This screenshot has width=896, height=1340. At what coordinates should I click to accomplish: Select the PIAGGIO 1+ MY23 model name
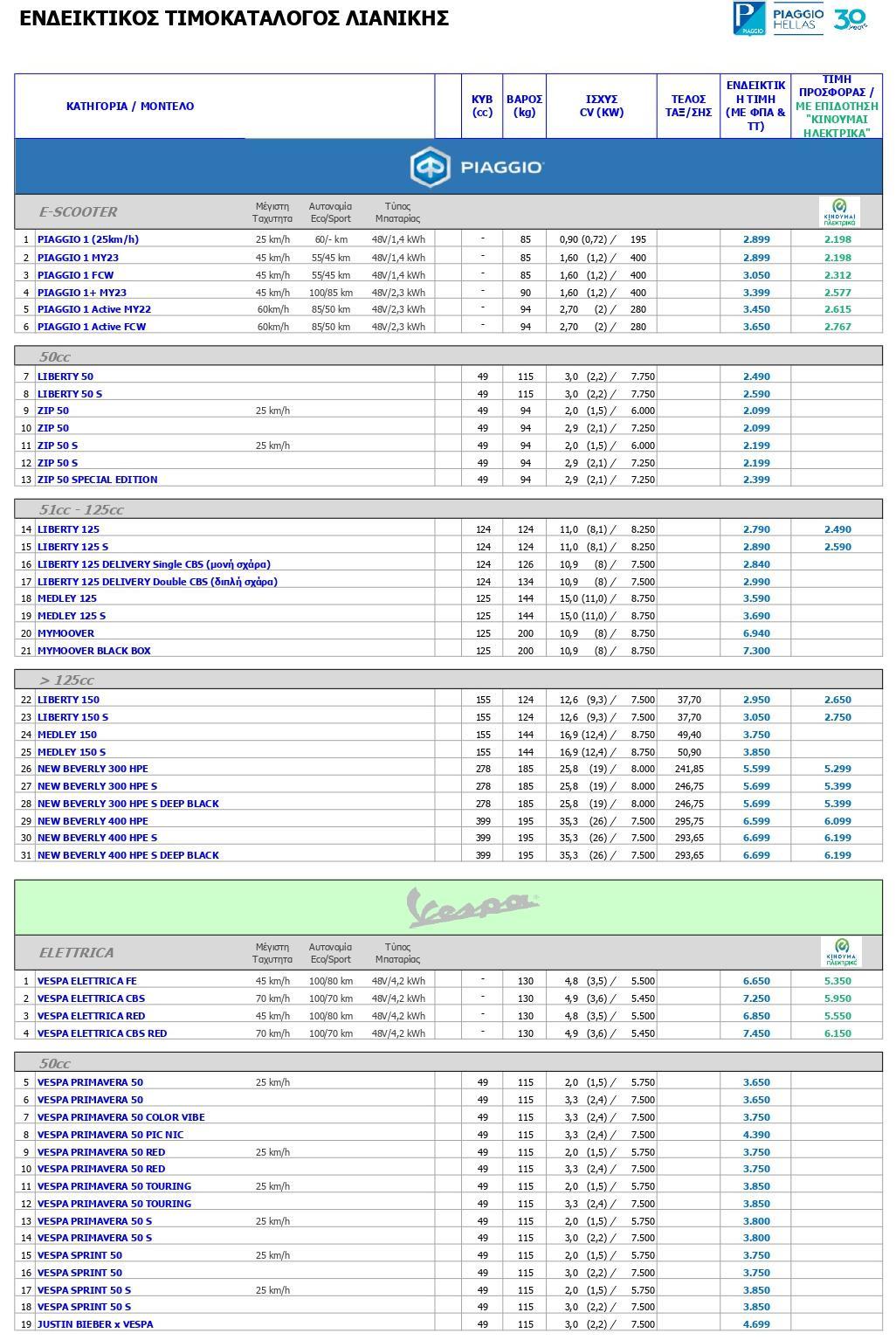[x=82, y=293]
